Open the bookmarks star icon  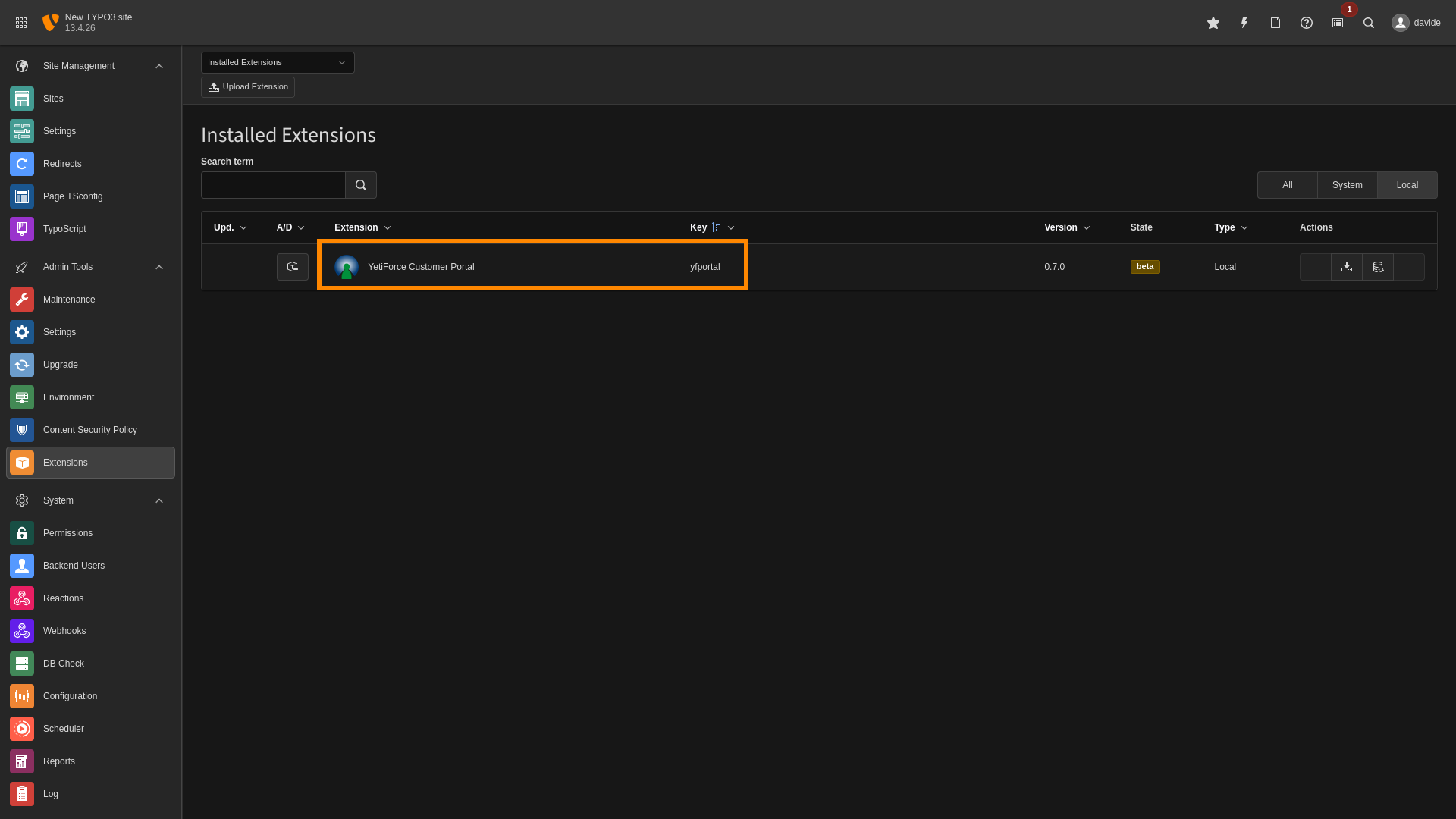point(1213,23)
